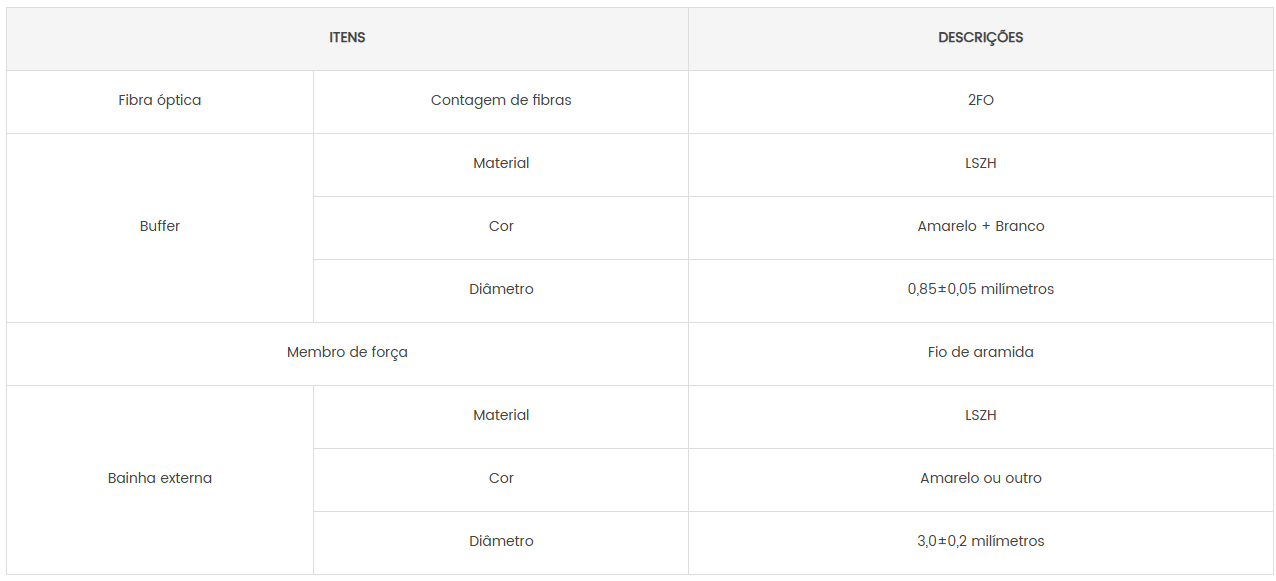1276x581 pixels.
Task: Select the Amarelo + Branco value
Action: 980,227
